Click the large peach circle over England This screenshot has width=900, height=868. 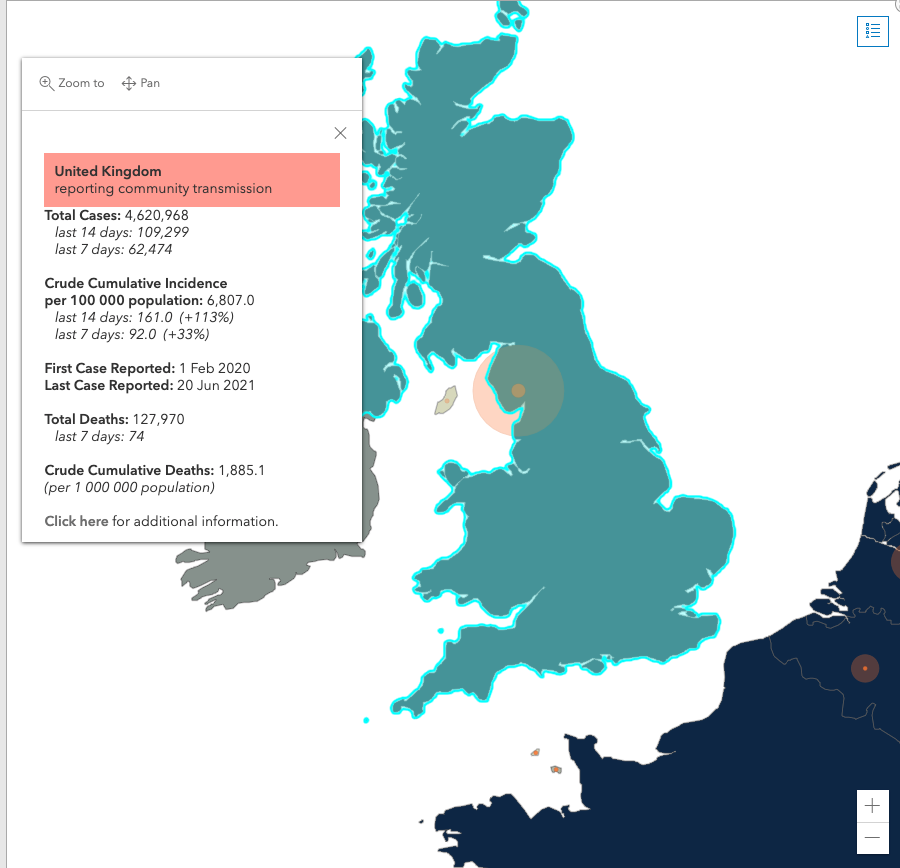click(518, 390)
